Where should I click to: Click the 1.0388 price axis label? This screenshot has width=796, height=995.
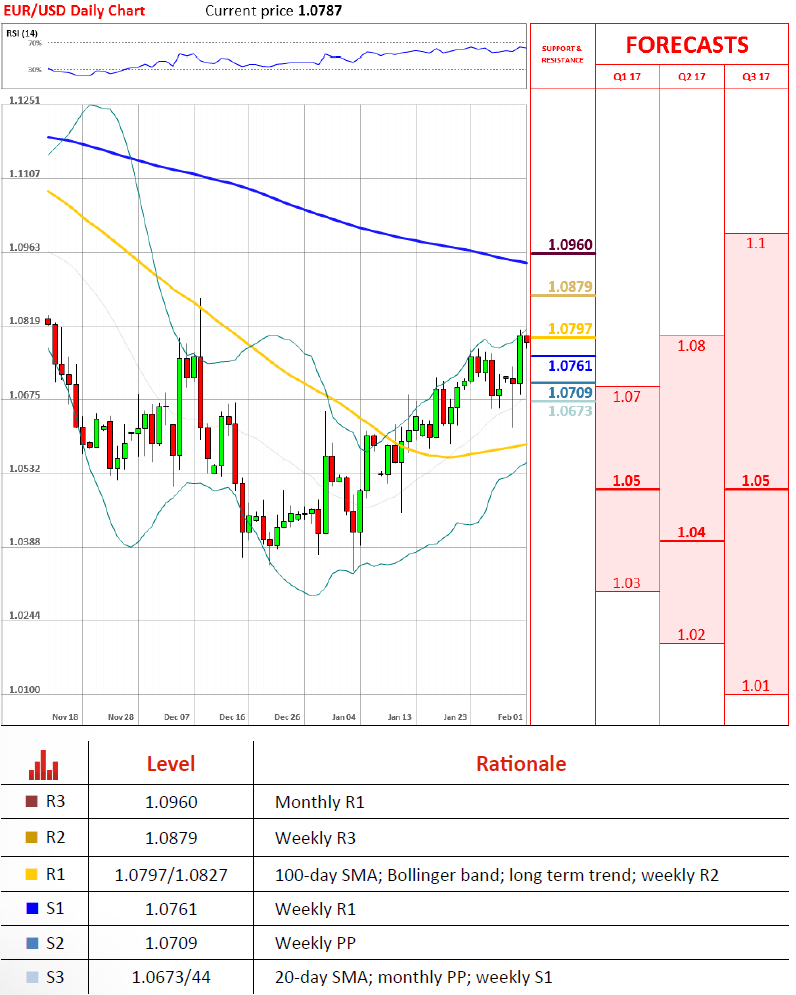pyautogui.click(x=24, y=541)
